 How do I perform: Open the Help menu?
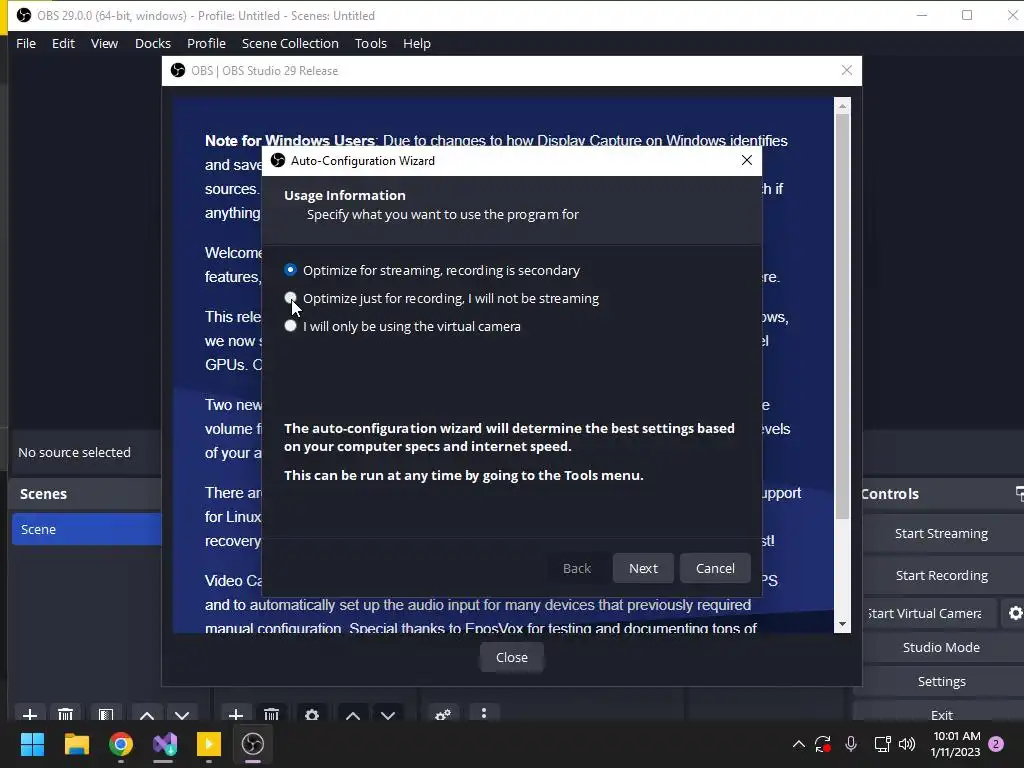417,43
